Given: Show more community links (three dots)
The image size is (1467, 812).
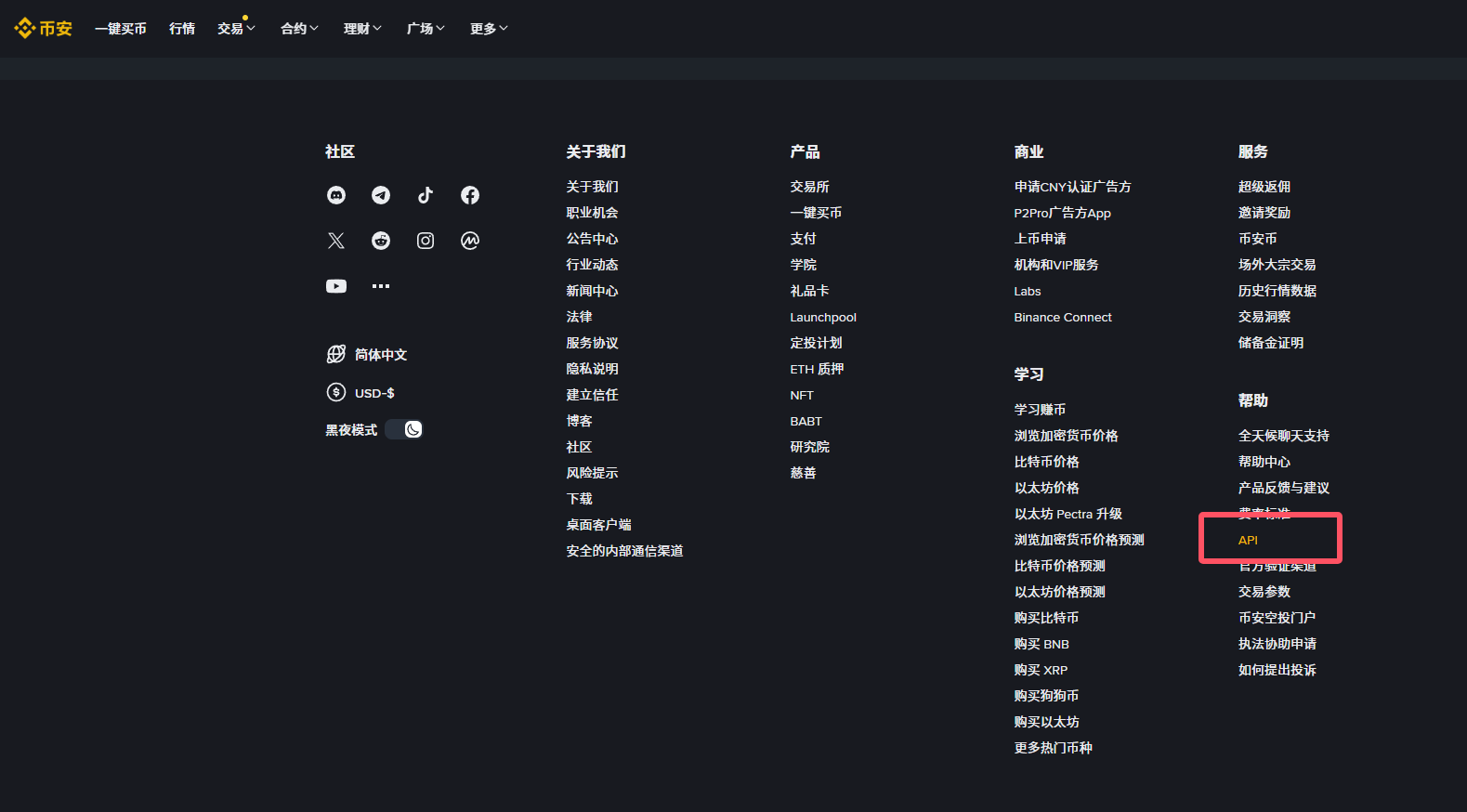Looking at the screenshot, I should point(381,286).
